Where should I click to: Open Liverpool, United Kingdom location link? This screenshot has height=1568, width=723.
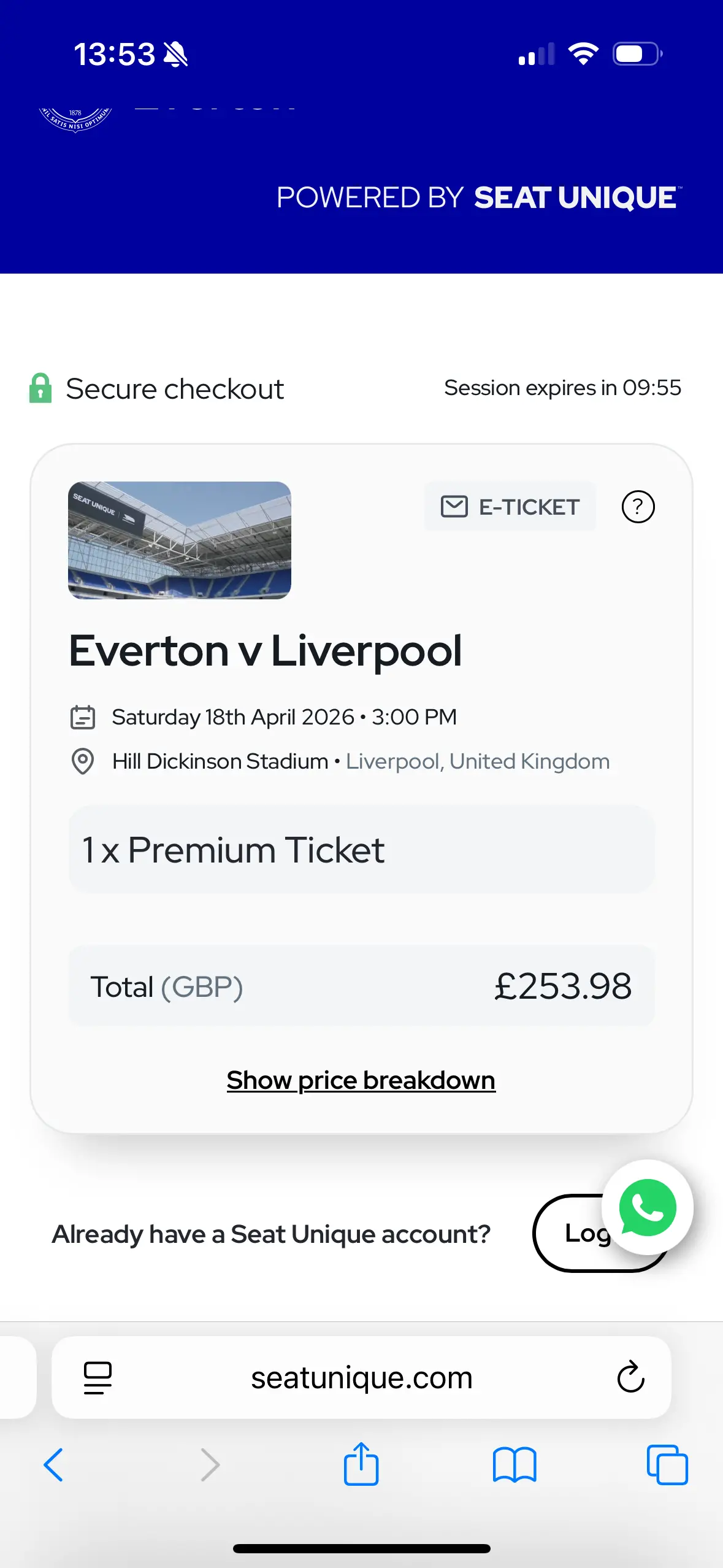tap(478, 761)
